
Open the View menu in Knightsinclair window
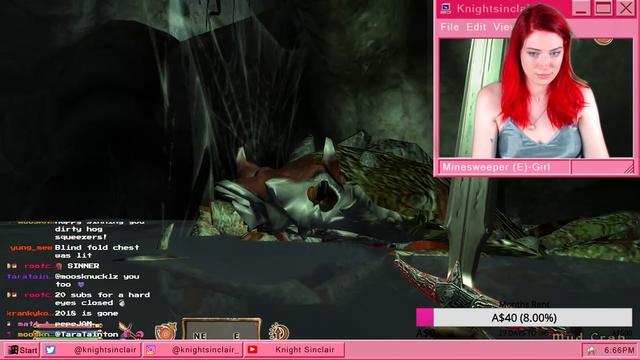click(503, 27)
